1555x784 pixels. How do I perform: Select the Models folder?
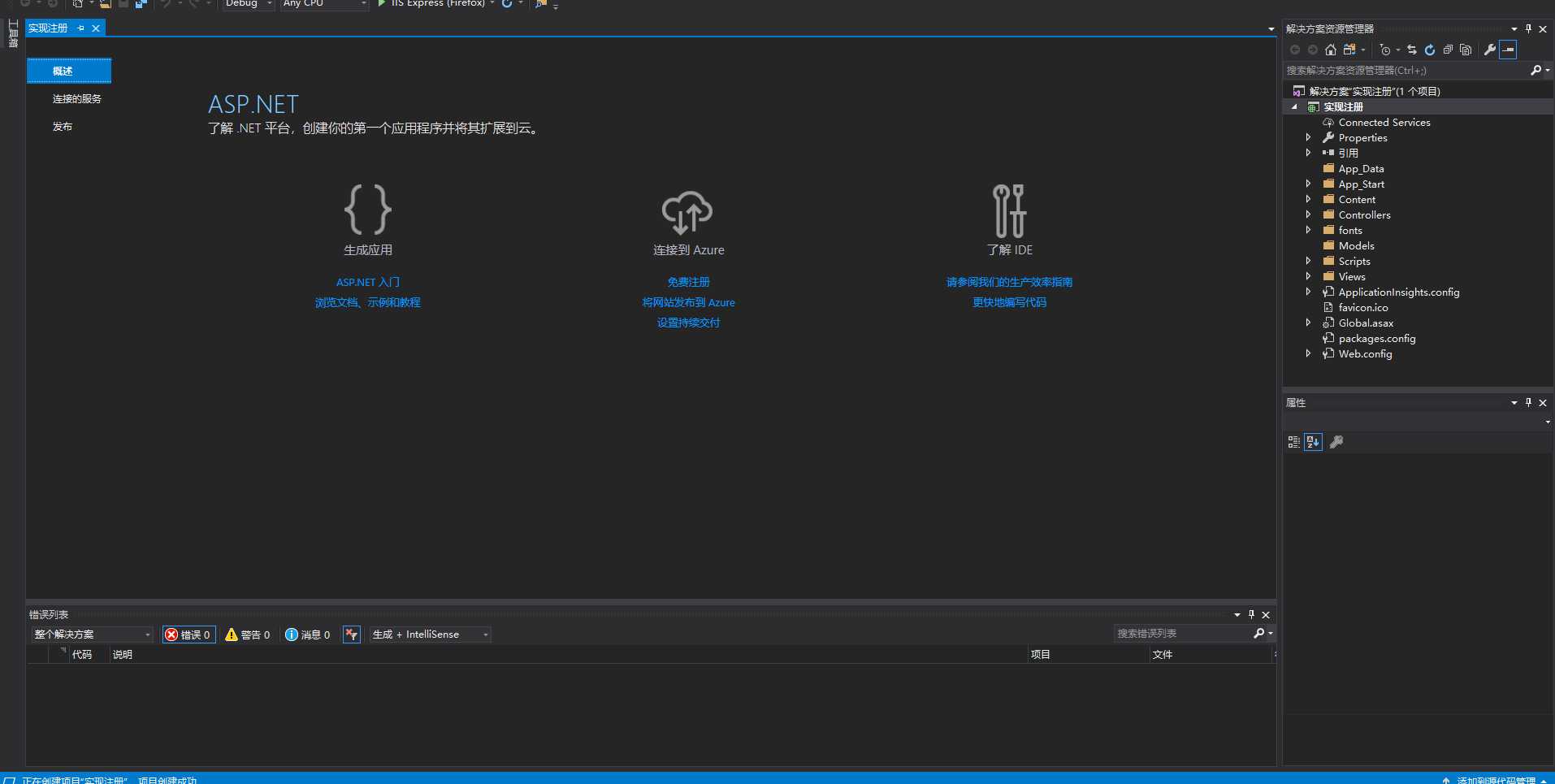[1356, 246]
